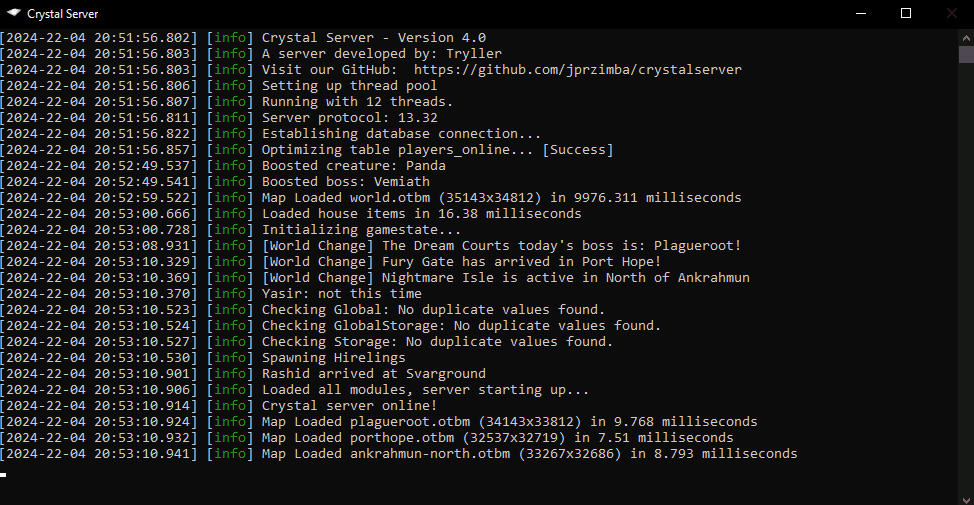
Task: Click the 'Crystal server online!' message
Action: coord(349,406)
